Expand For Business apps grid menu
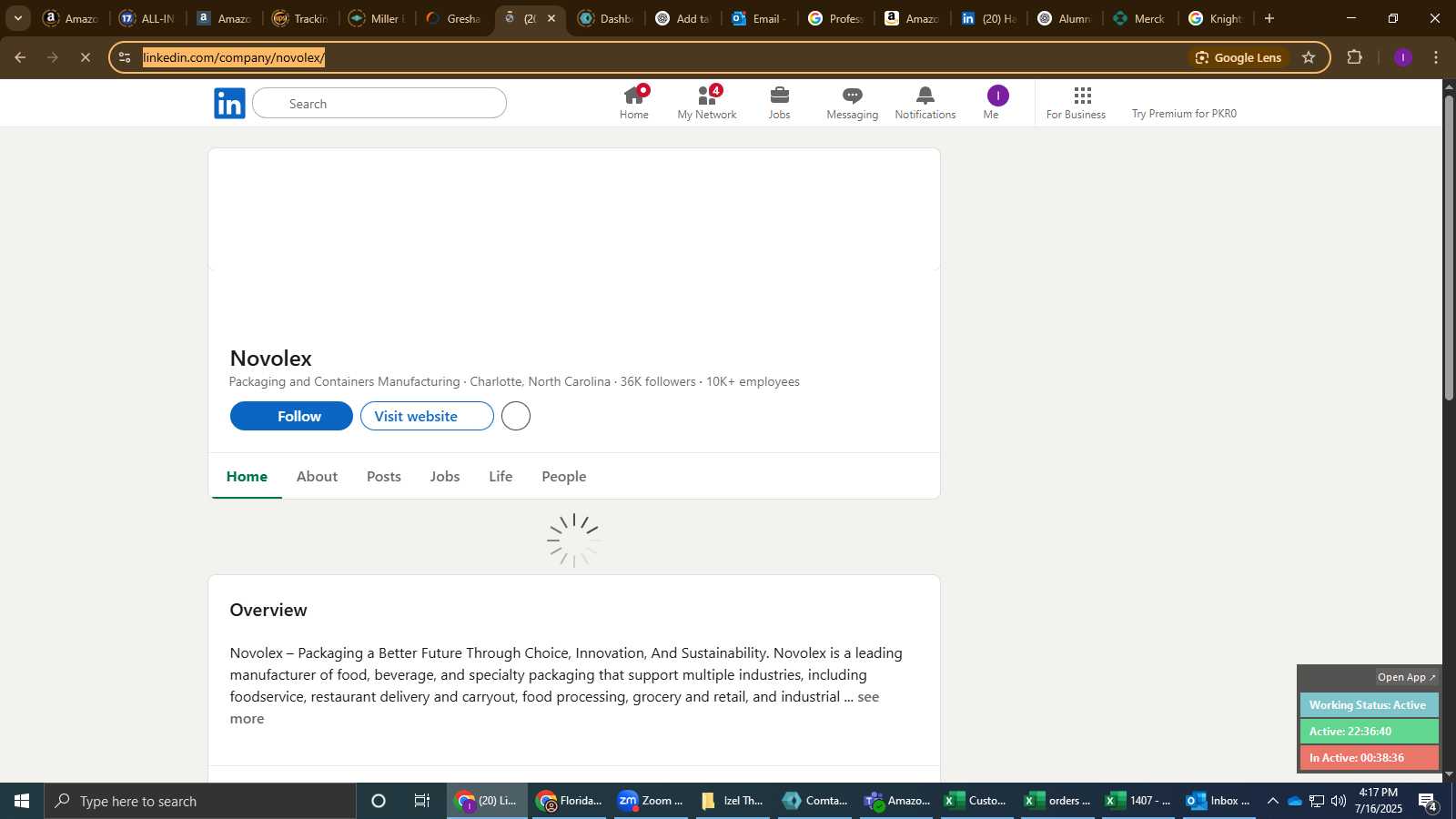Screen dimensions: 1456x819 1076,103
